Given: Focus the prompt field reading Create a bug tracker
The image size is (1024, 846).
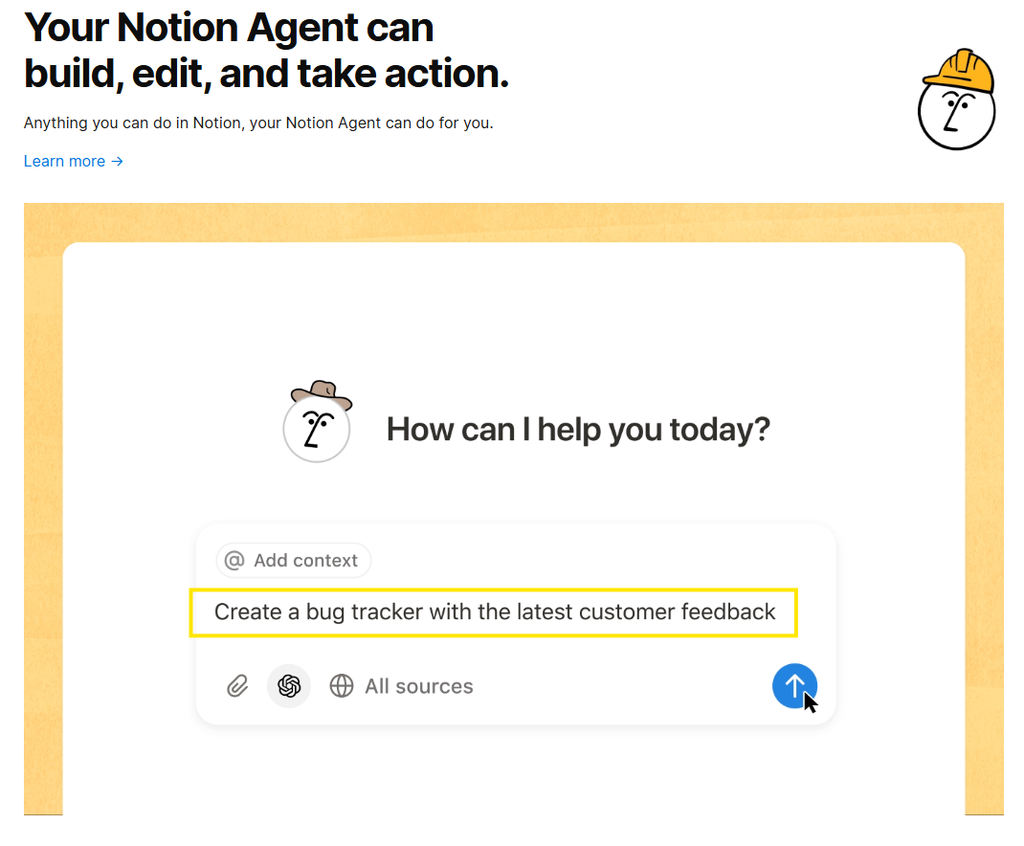Looking at the screenshot, I should 494,612.
